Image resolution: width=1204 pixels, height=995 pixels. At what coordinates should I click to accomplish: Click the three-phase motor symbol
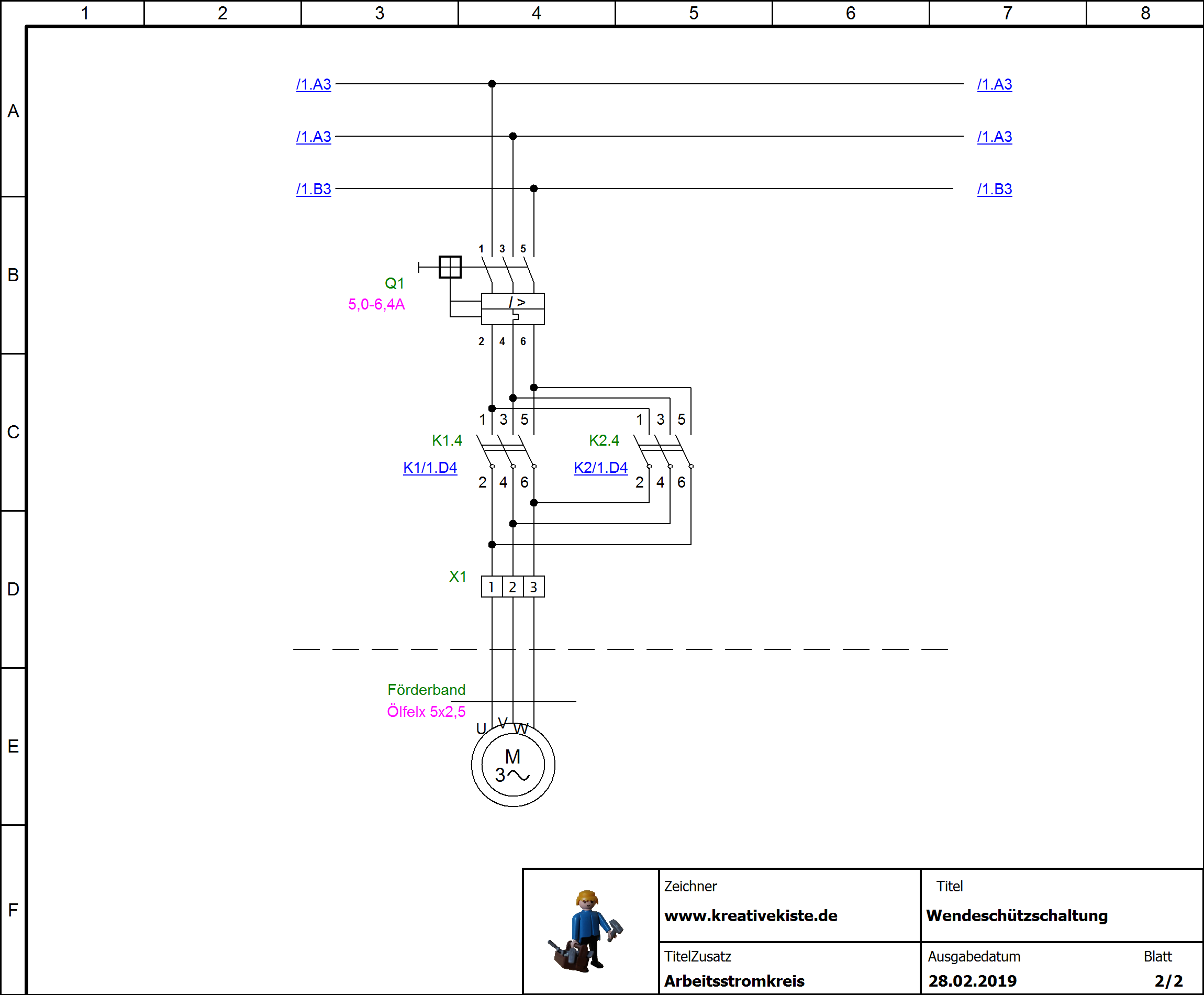coord(512,765)
